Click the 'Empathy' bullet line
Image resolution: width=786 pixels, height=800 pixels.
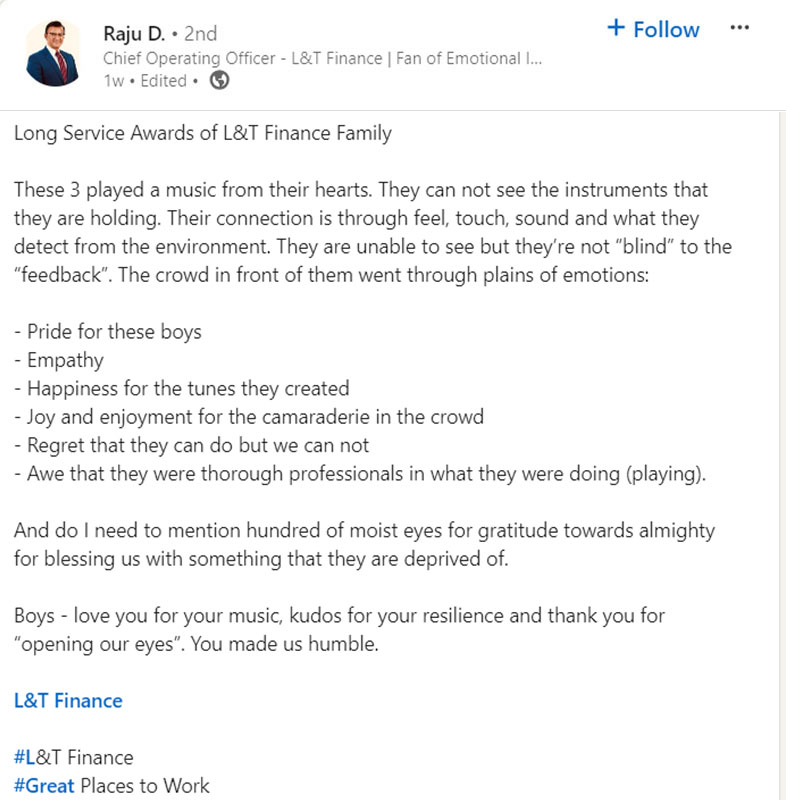click(59, 360)
